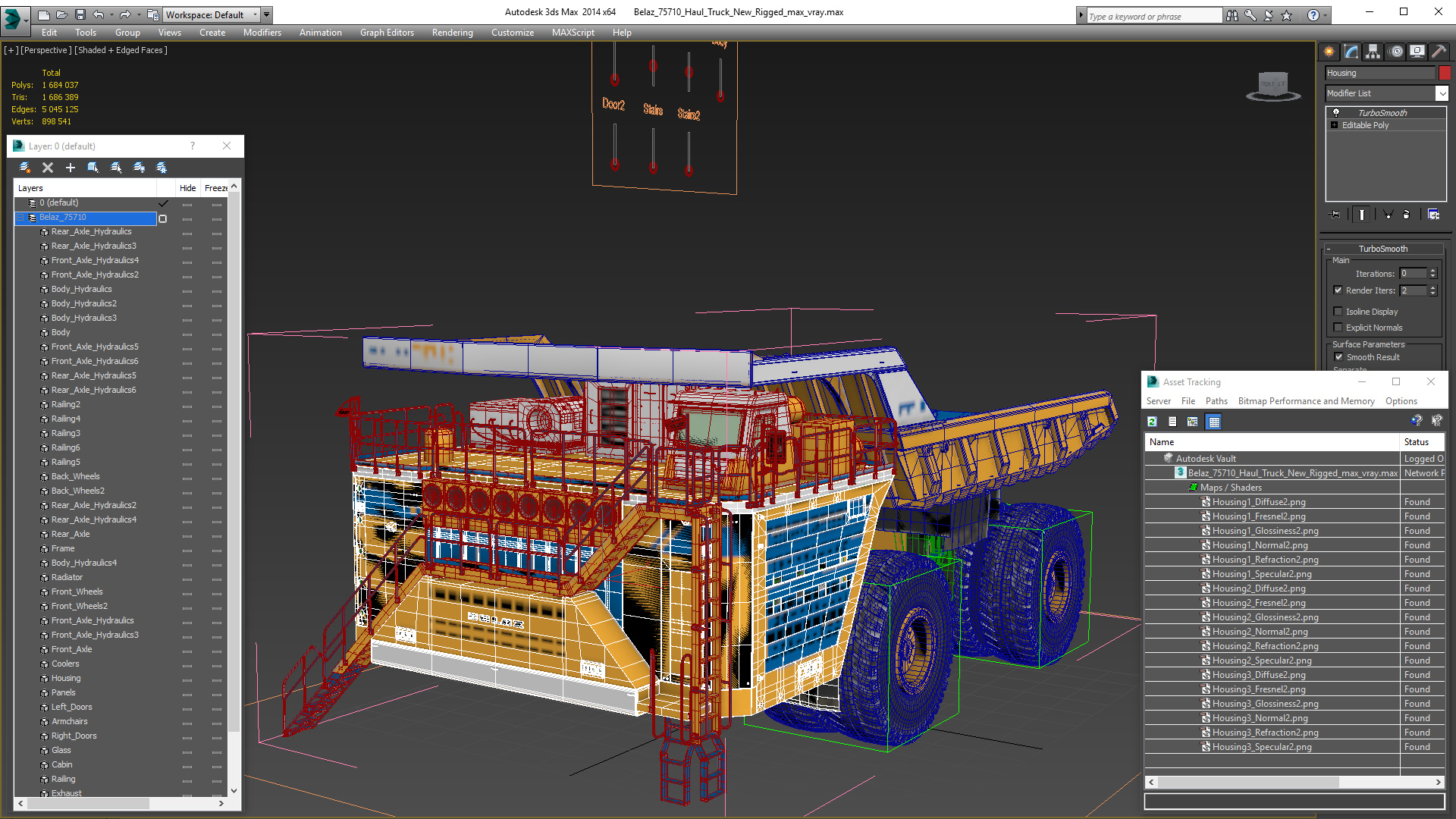Save the scene with the Save icon
The image size is (1456, 819).
coord(80,14)
